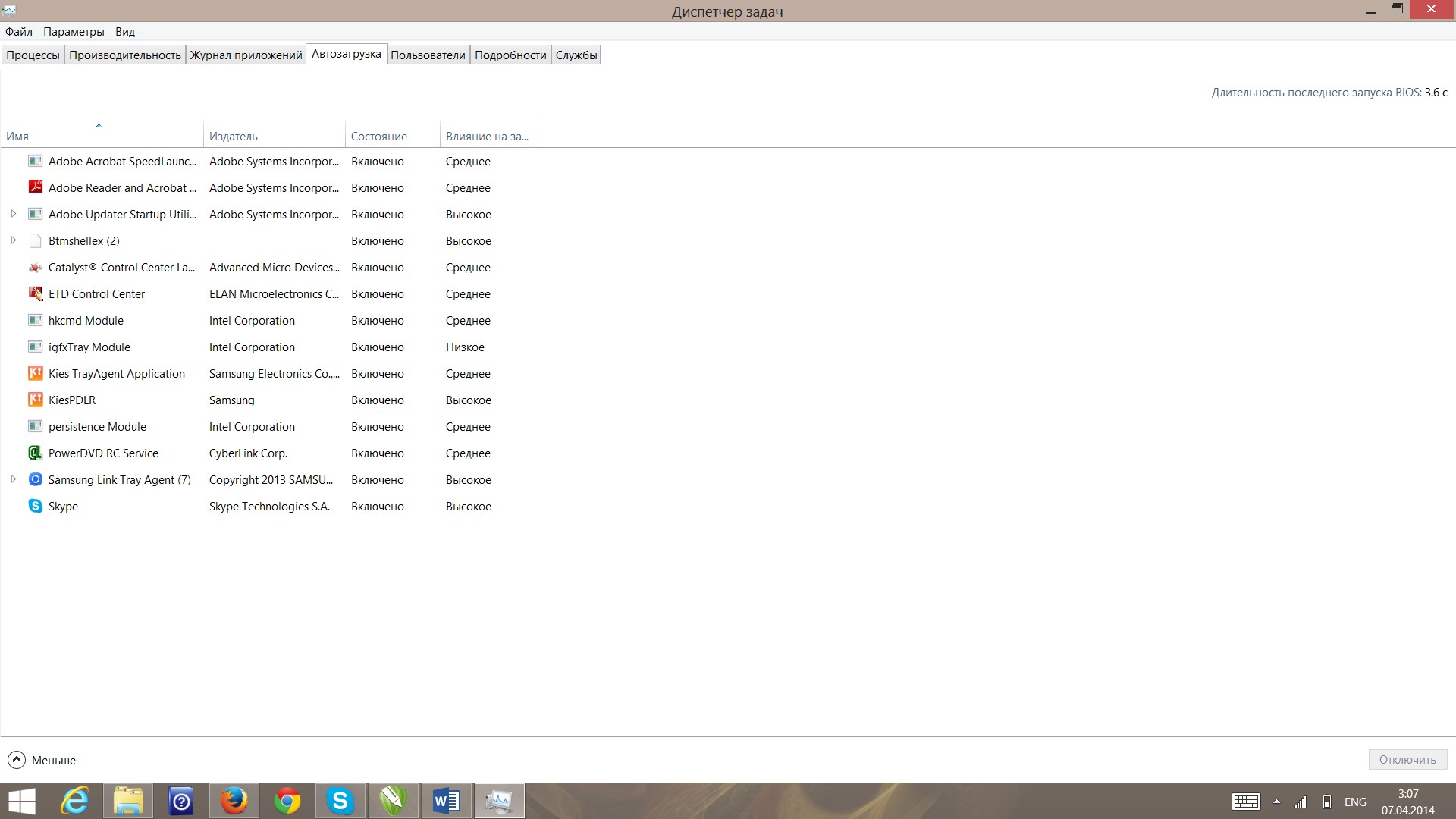The height and width of the screenshot is (819, 1456).
Task: Sort by the Имя column header
Action: (x=102, y=135)
